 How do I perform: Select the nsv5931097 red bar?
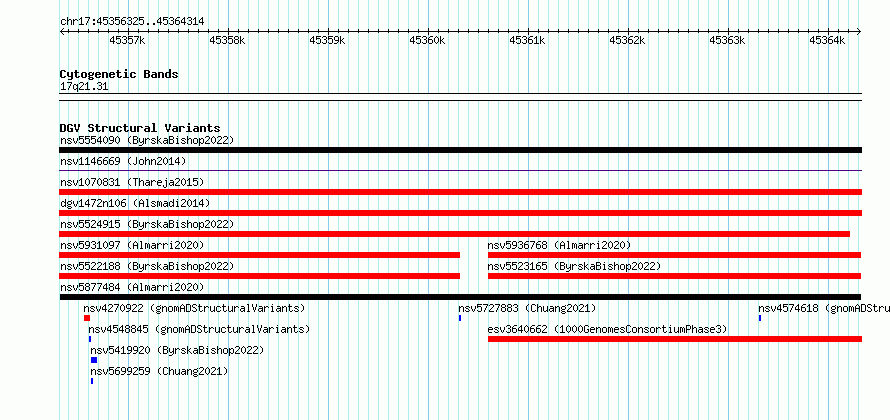[x=259, y=255]
